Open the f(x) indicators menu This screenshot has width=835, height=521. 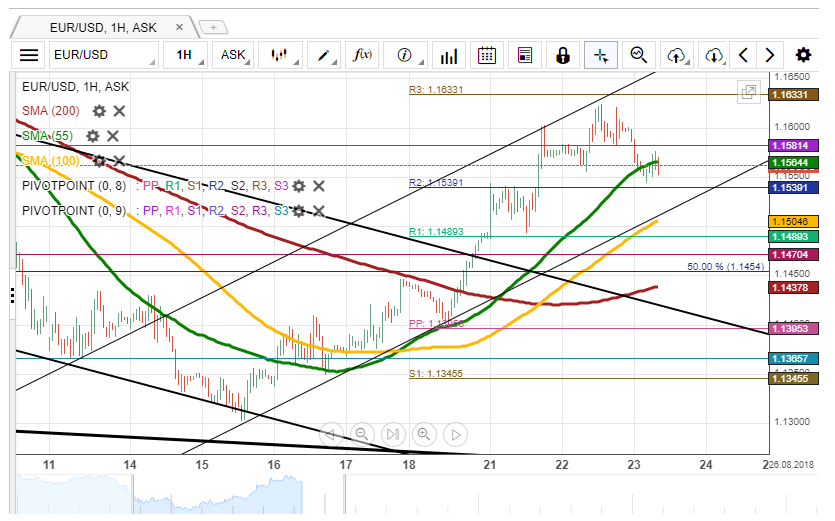(364, 55)
